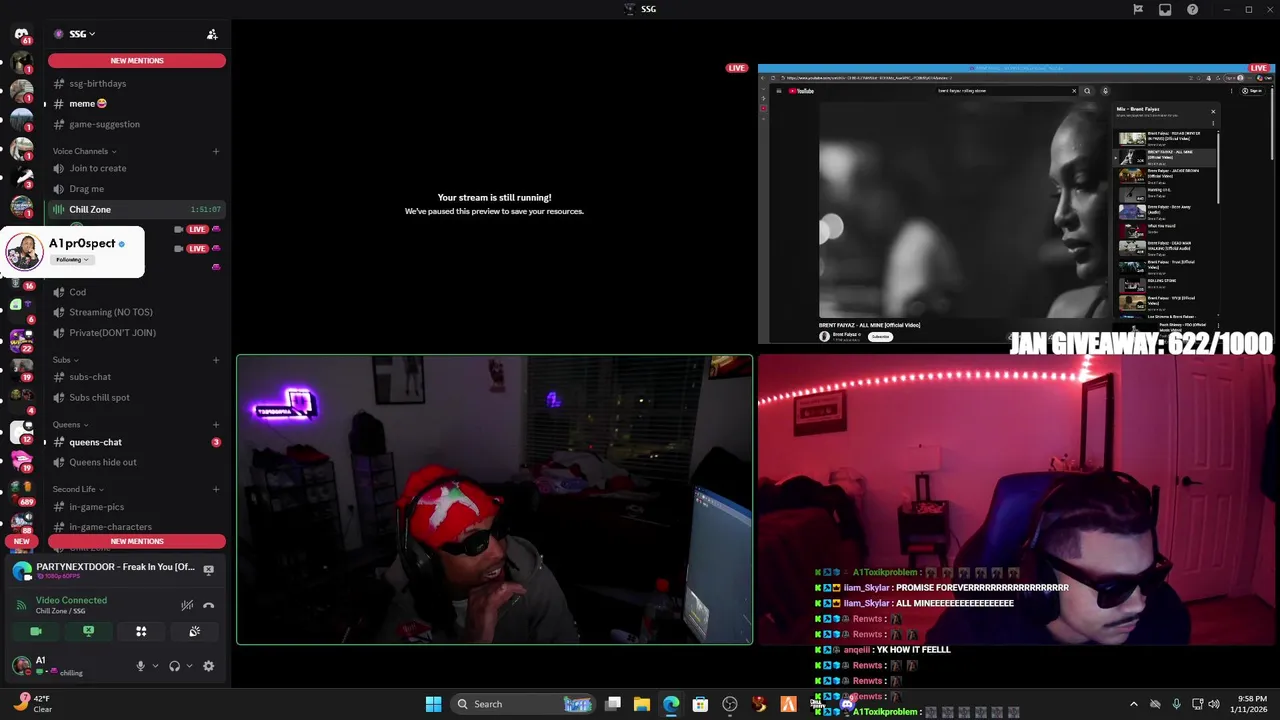The width and height of the screenshot is (1280, 720).
Task: Join the 'Drag me' voice channel
Action: (x=135, y=189)
